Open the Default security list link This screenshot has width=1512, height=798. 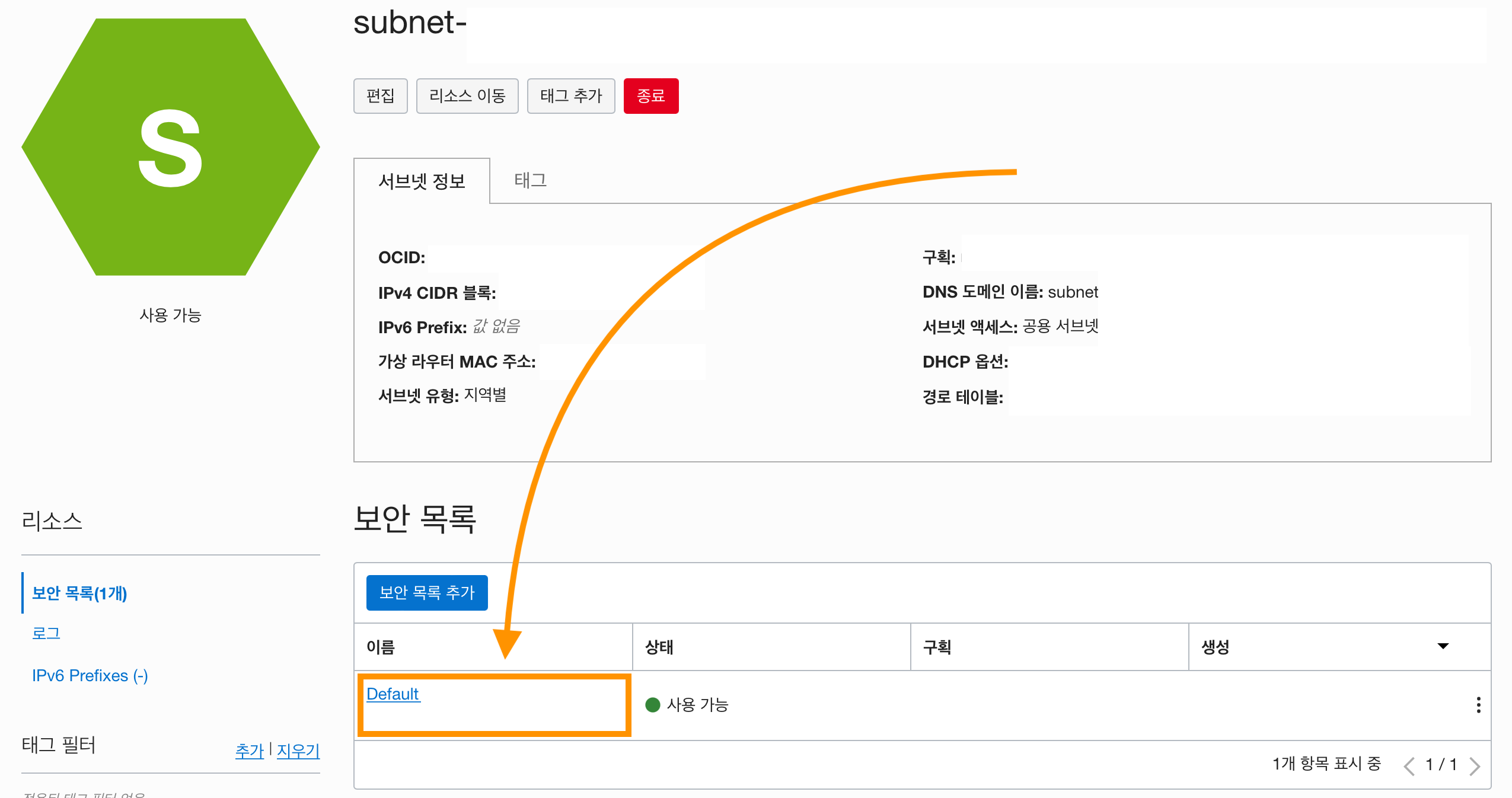393,694
